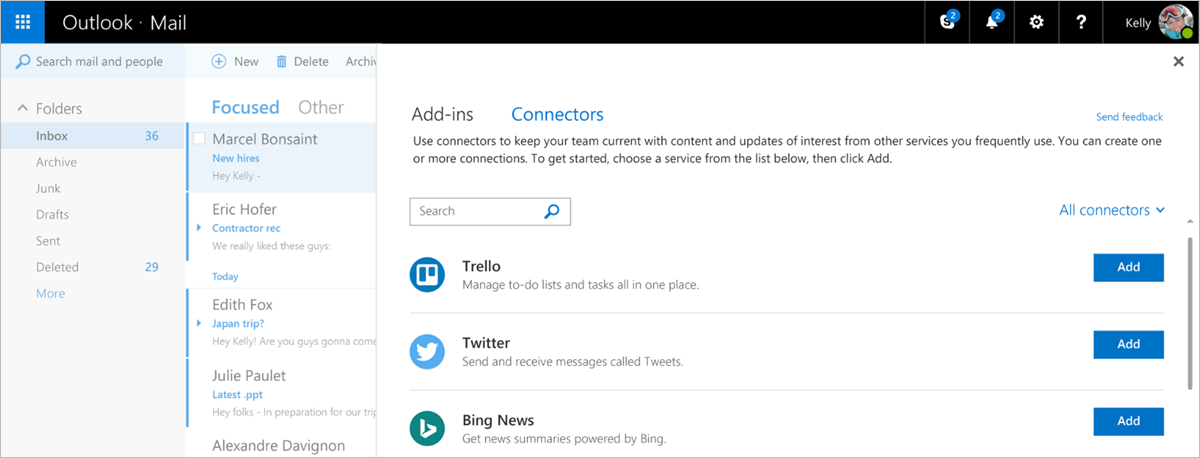Image resolution: width=1200 pixels, height=458 pixels.
Task: Click the Deleted count 29
Action: [x=152, y=267]
